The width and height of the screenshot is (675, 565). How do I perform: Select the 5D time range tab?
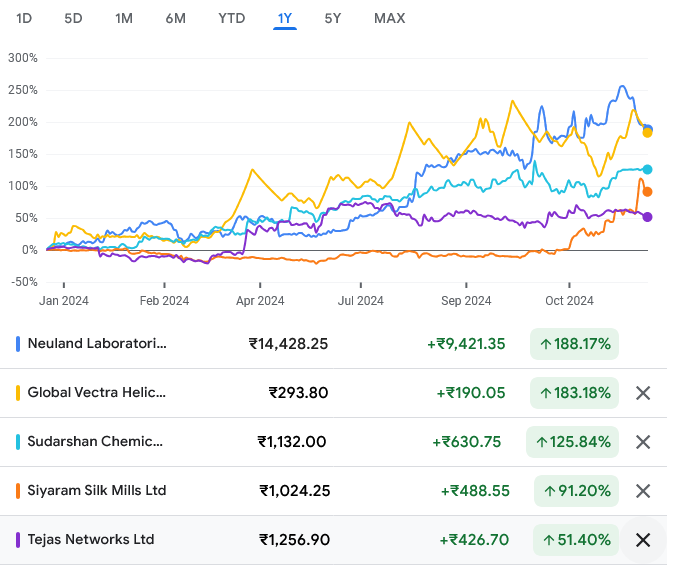73,19
